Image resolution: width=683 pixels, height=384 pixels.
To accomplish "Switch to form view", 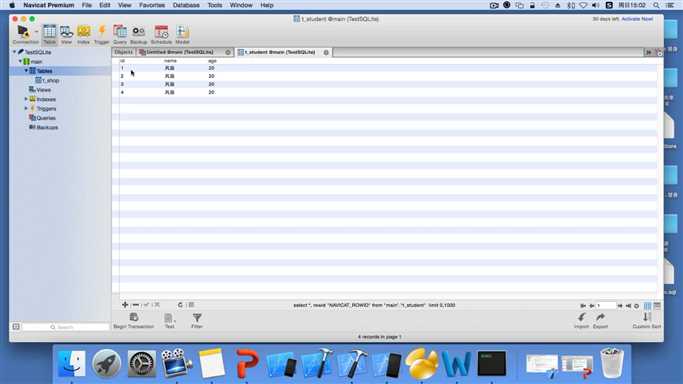I will [657, 306].
